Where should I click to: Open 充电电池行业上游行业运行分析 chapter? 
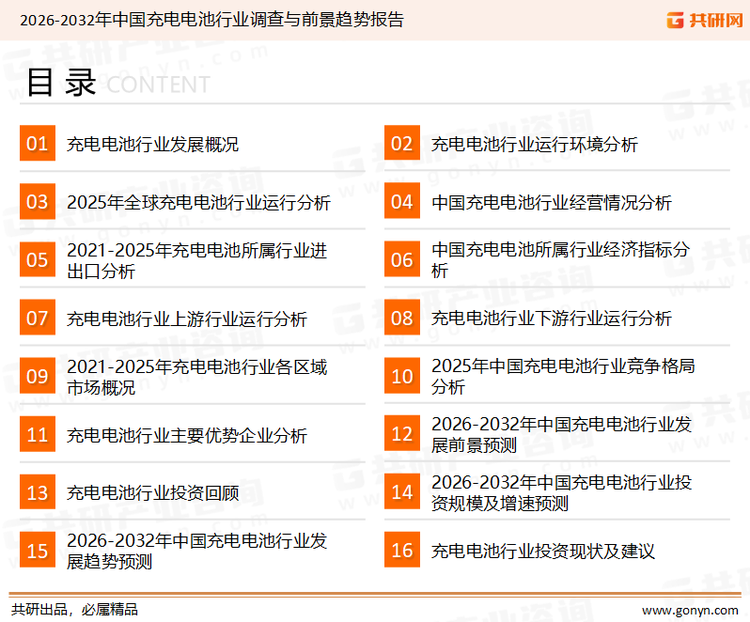pos(187,319)
